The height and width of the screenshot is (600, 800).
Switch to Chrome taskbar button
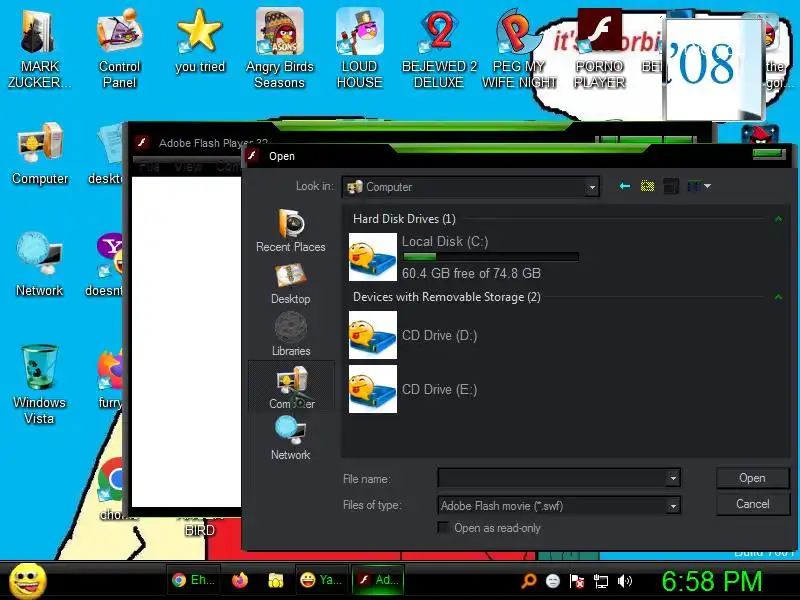193,580
